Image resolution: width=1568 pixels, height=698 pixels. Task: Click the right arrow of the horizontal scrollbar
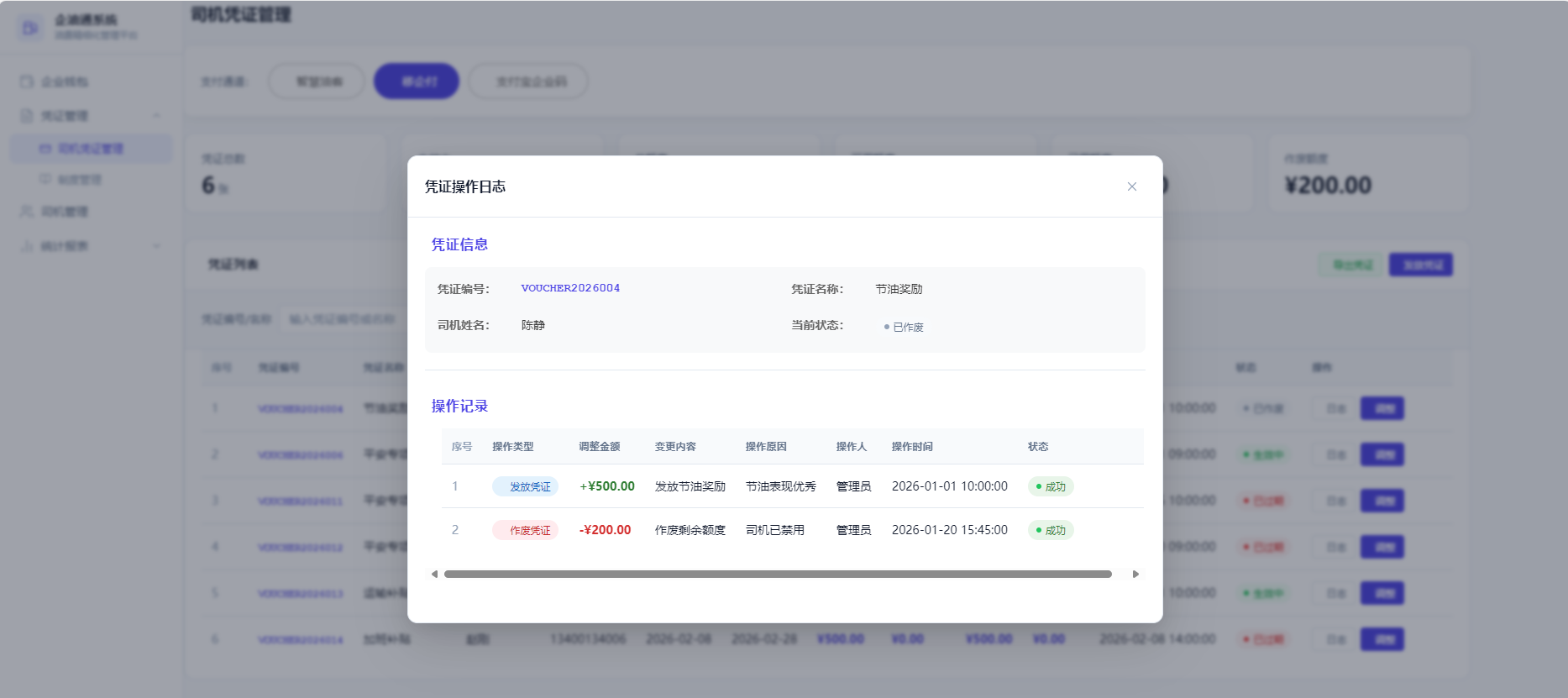pyautogui.click(x=1135, y=575)
